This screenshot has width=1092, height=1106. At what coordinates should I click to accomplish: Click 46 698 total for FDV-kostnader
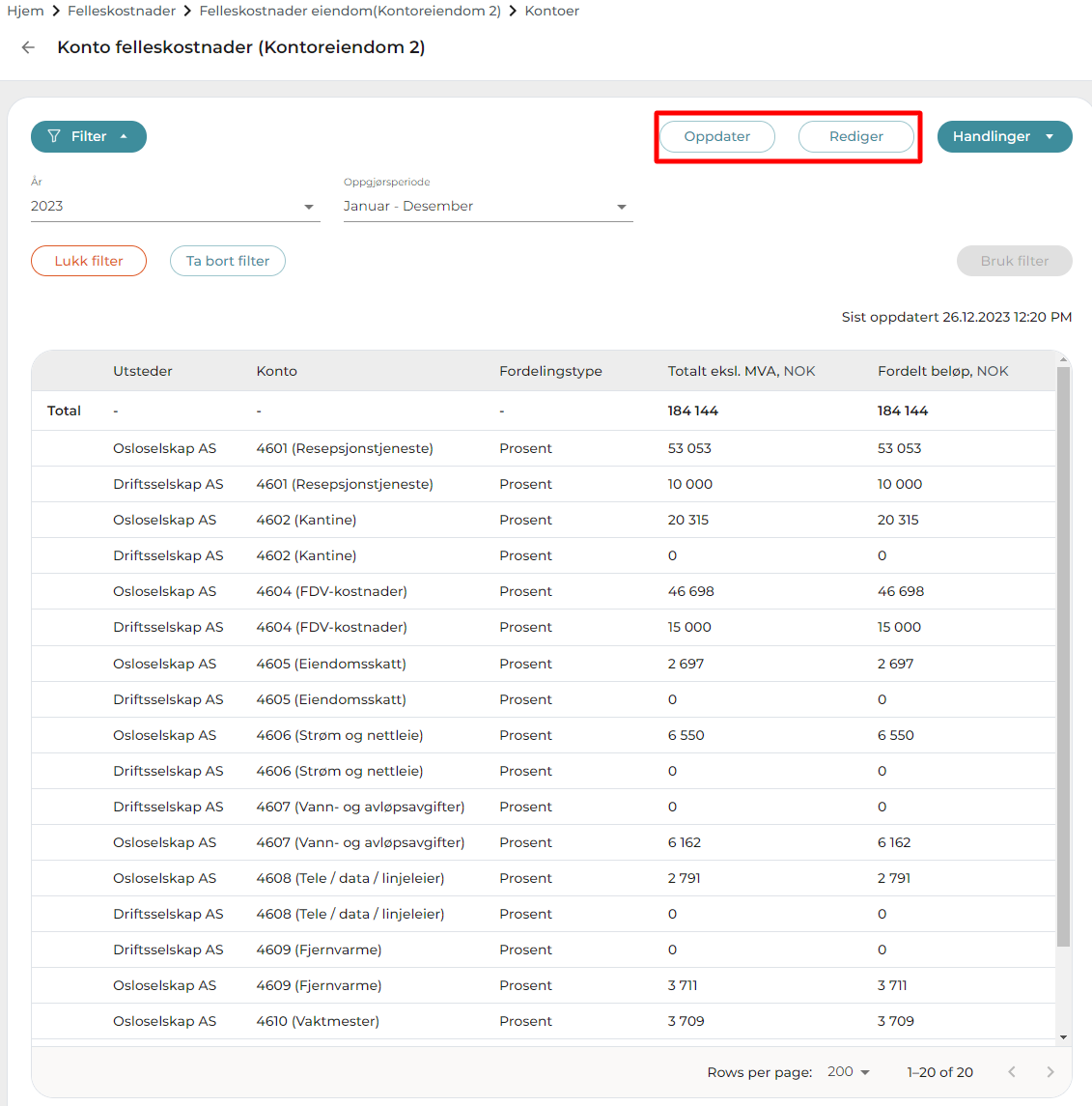[691, 591]
